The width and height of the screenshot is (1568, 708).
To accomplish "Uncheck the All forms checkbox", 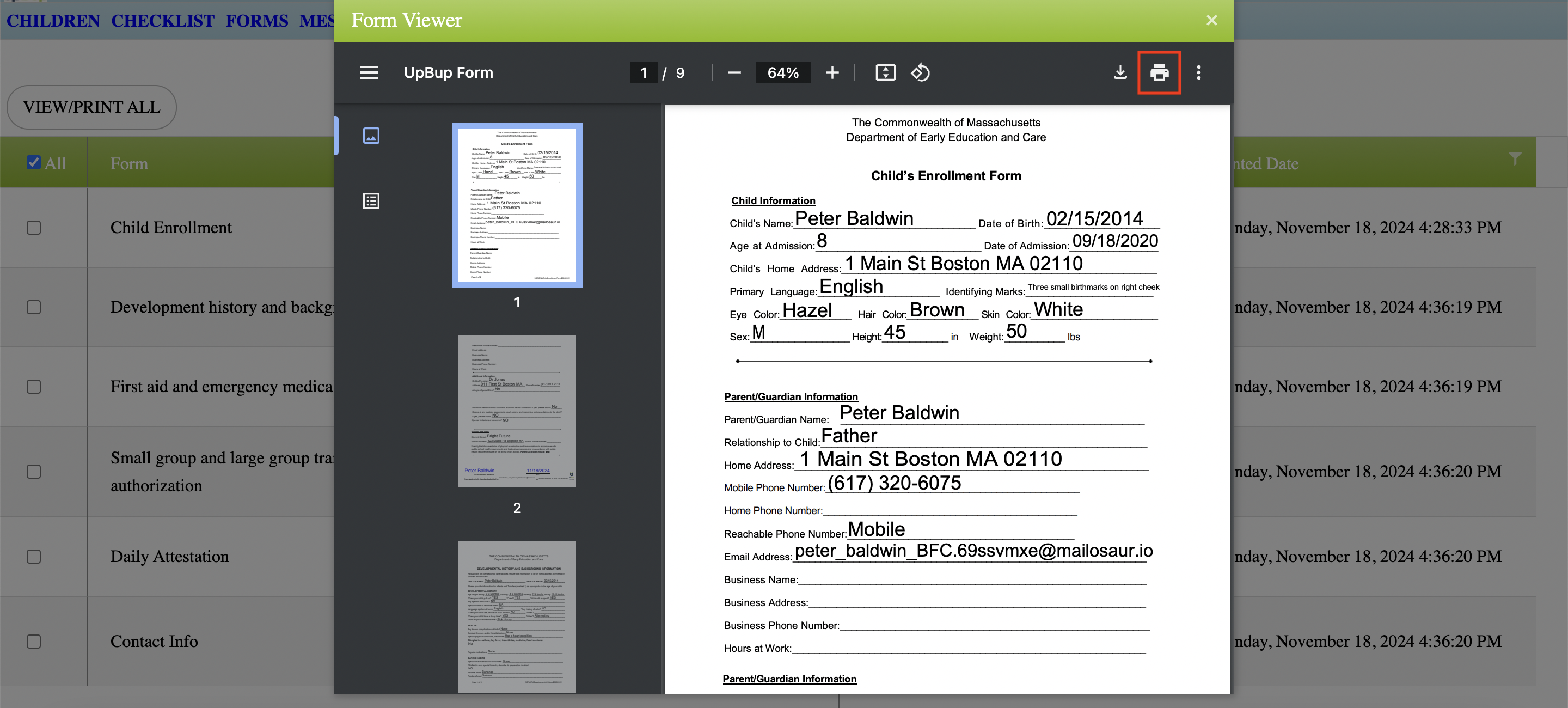I will click(x=33, y=162).
